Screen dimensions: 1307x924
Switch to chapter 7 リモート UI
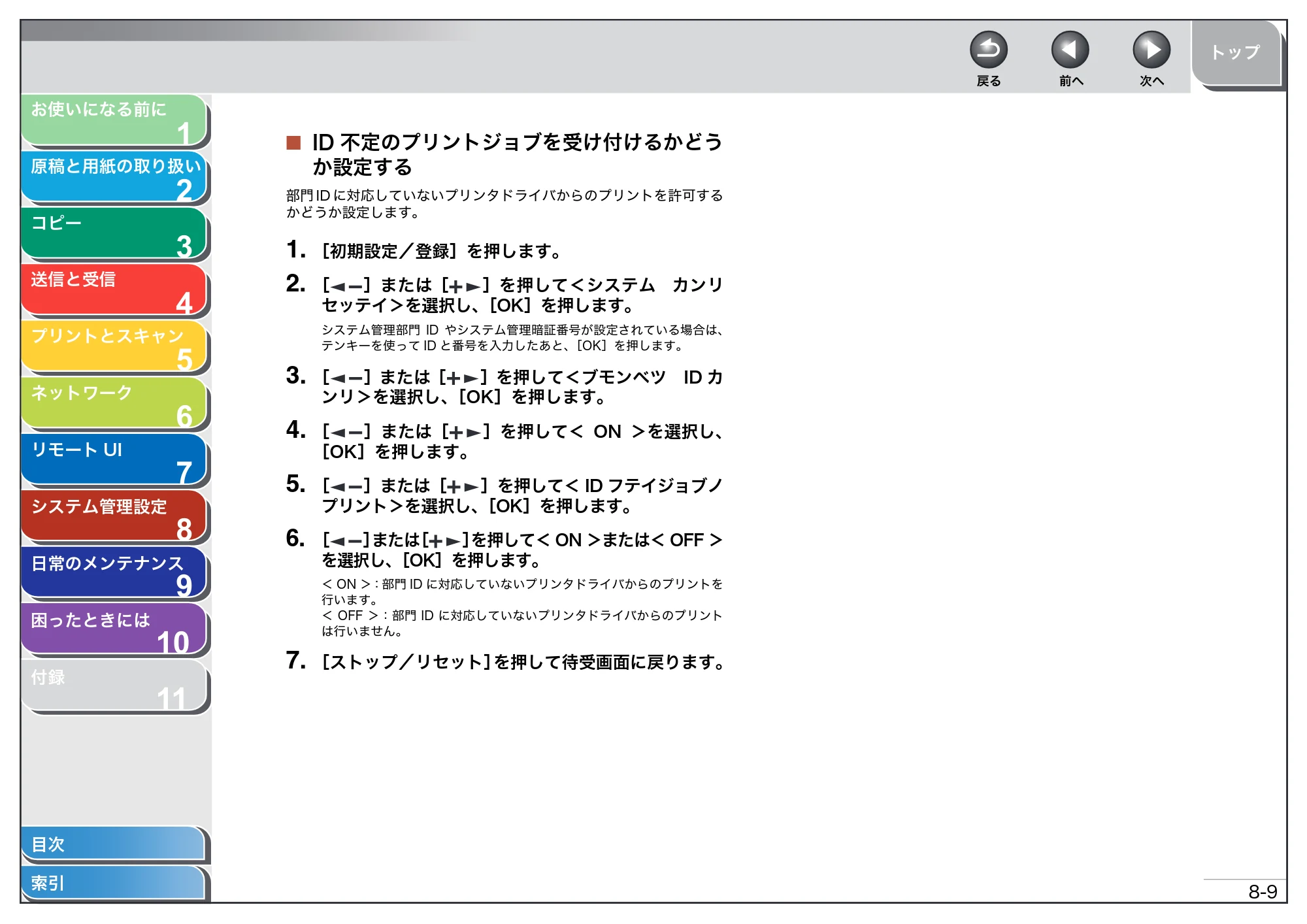[114, 460]
